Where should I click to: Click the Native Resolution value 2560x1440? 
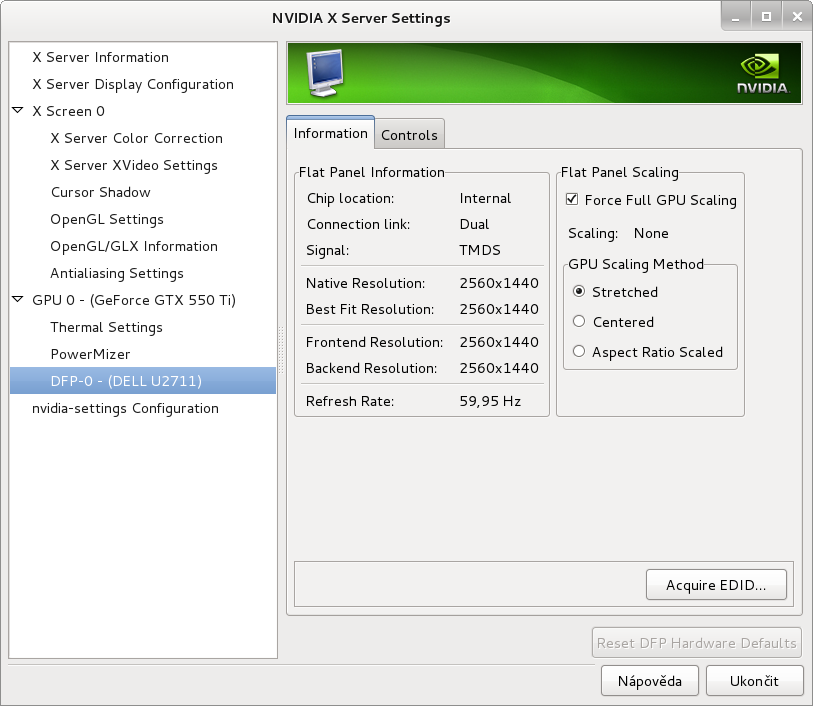tap(499, 283)
